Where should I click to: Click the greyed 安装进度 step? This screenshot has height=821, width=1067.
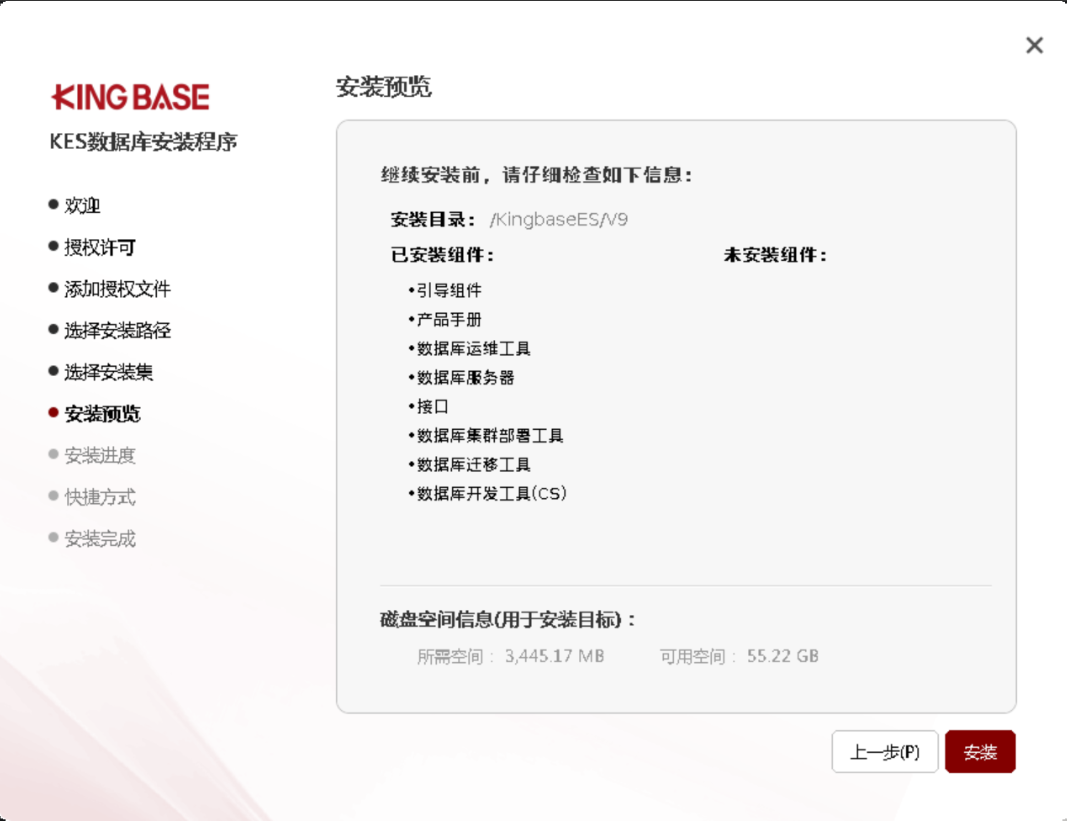pyautogui.click(x=100, y=455)
